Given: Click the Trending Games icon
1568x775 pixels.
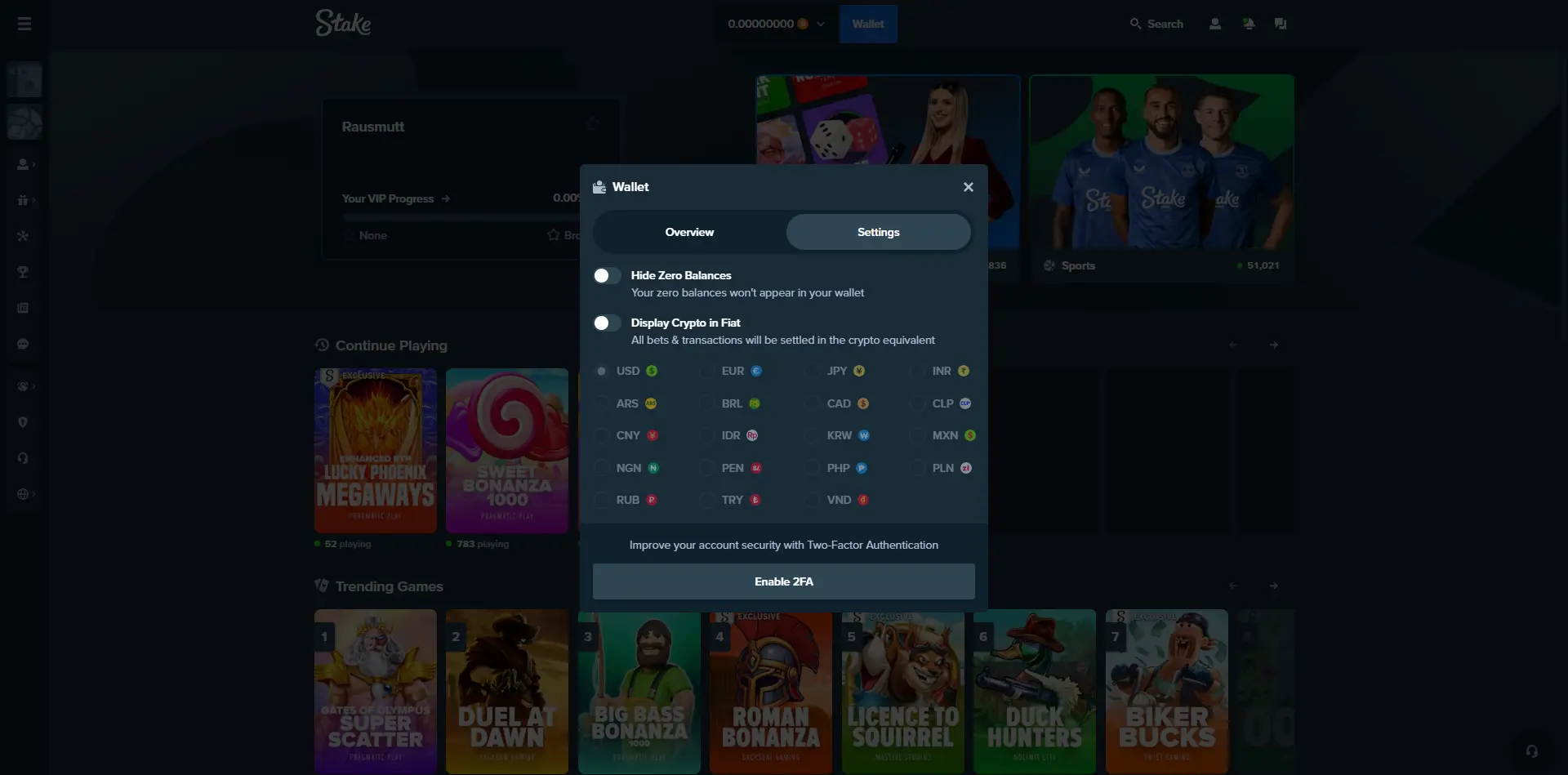Looking at the screenshot, I should point(322,586).
